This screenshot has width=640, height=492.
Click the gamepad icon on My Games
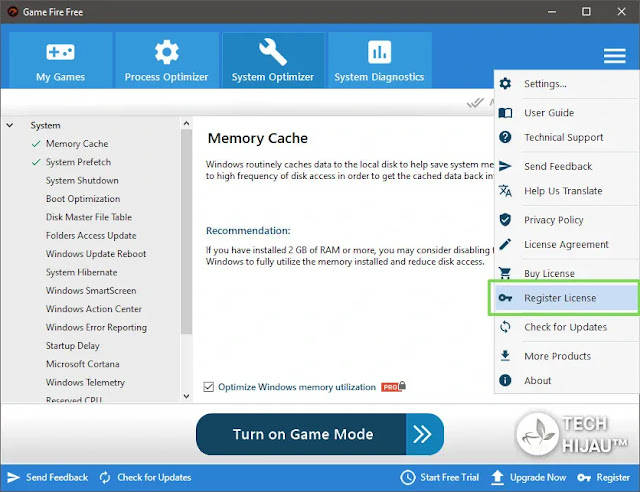(60, 52)
